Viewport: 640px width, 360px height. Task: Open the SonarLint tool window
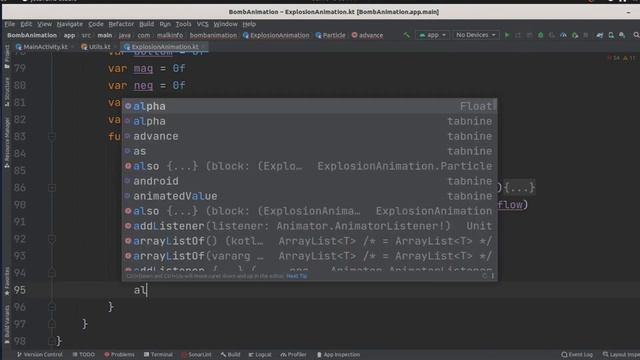tap(196, 355)
